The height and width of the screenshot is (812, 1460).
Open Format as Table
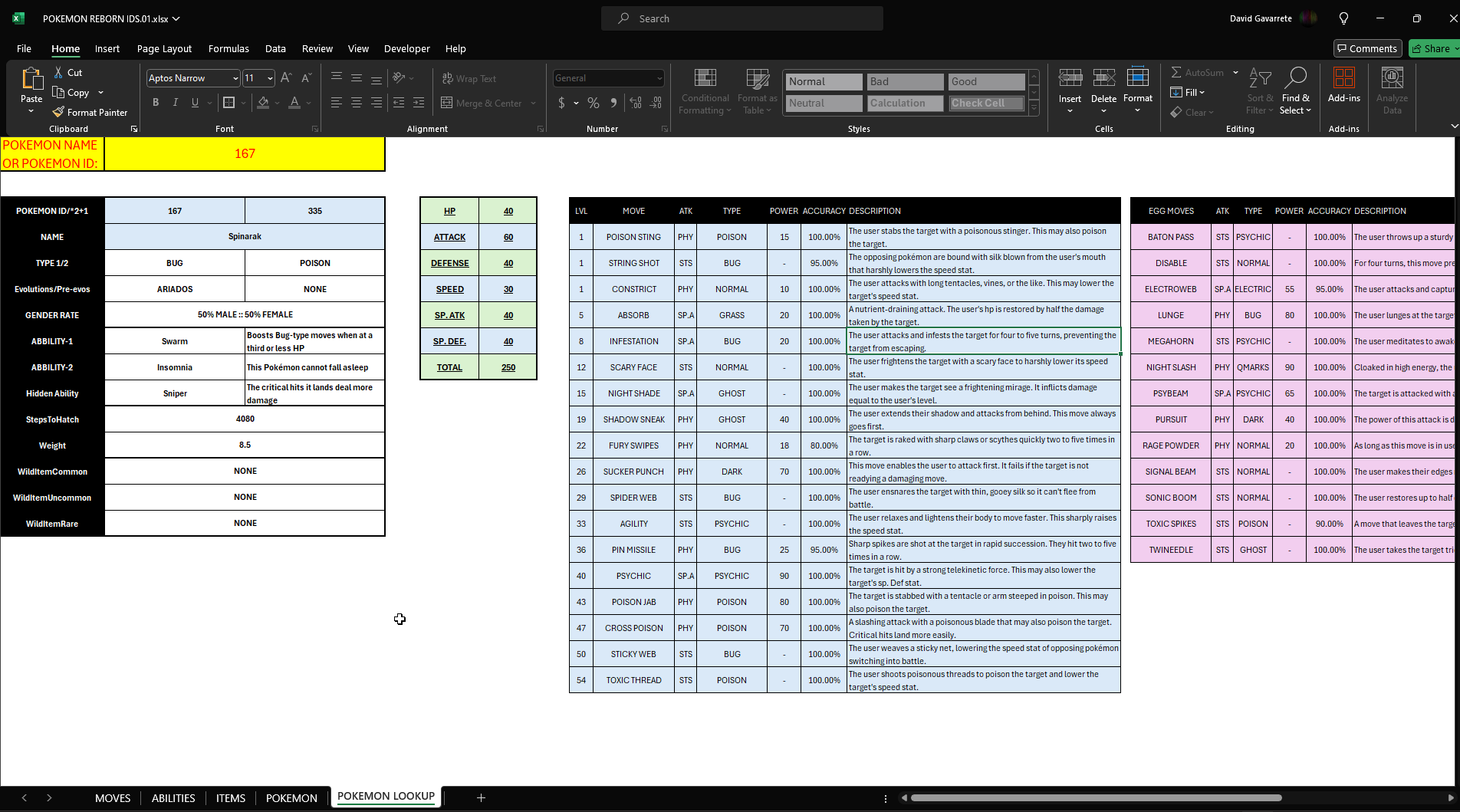[x=757, y=92]
